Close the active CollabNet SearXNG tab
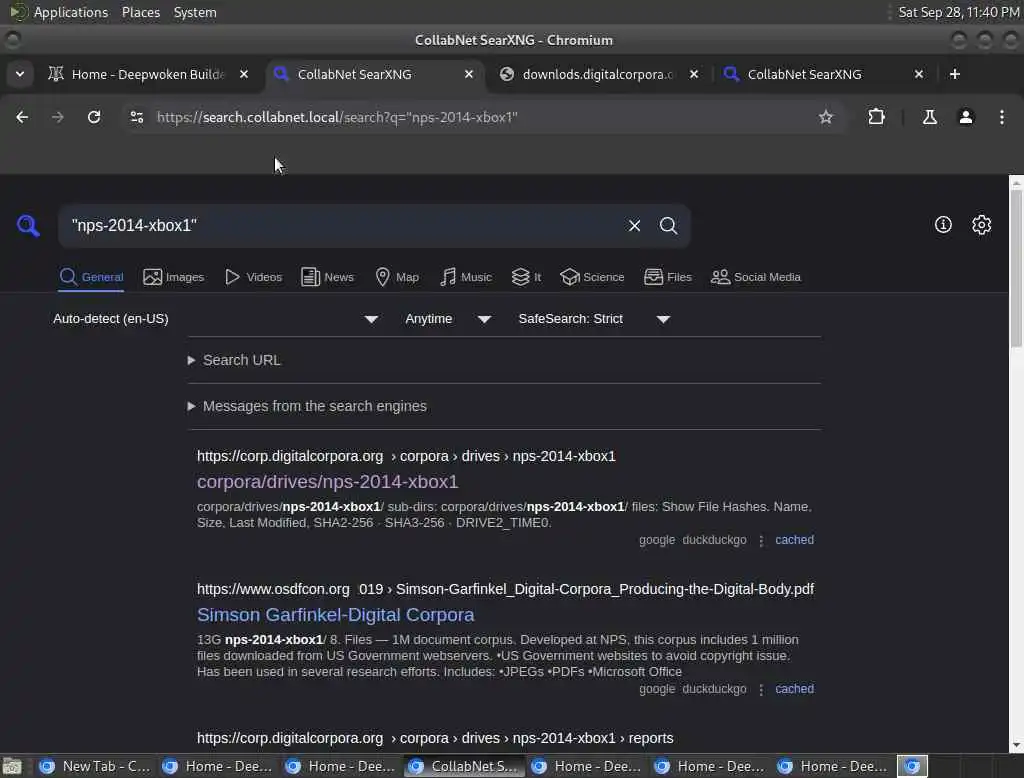This screenshot has width=1024, height=778. click(469, 74)
